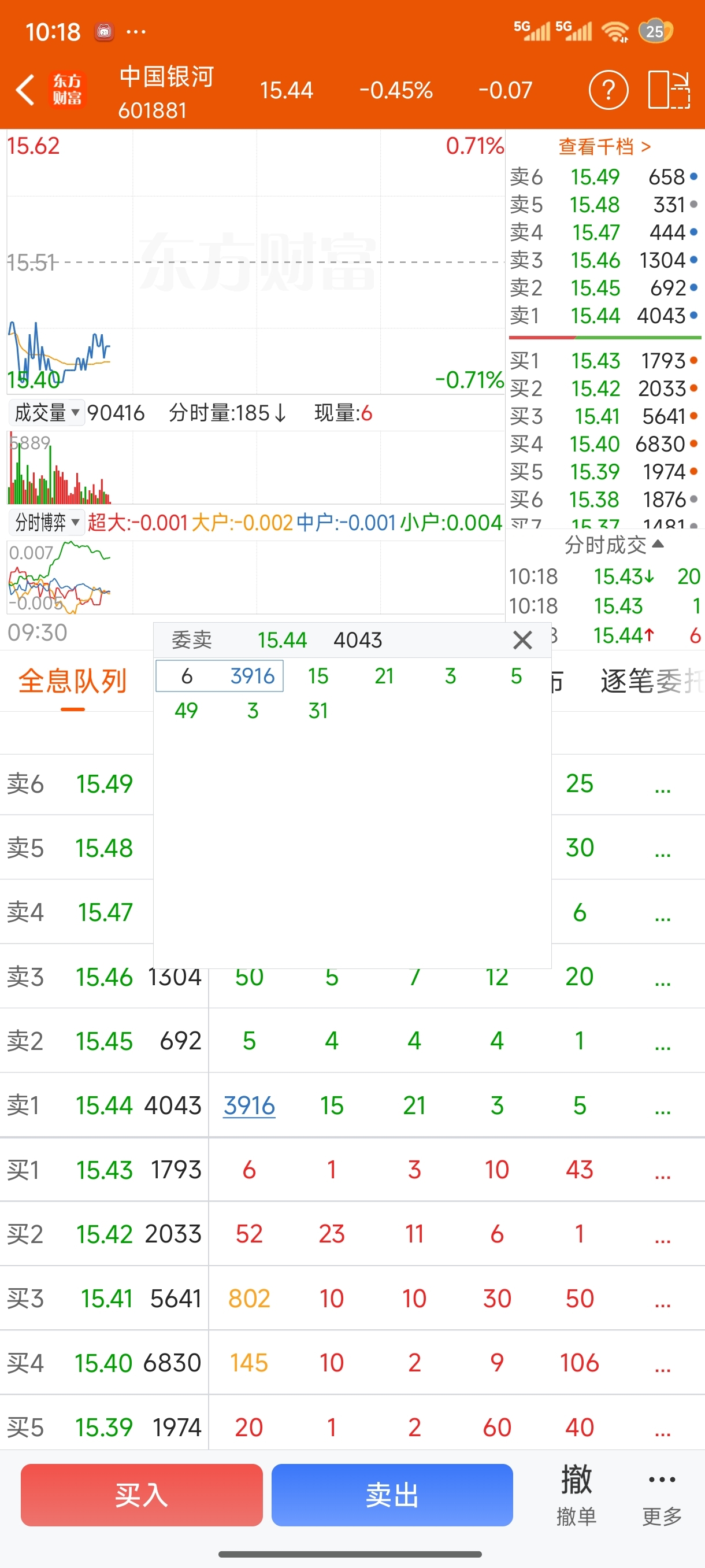Tap the 49 order in the popup
Screen dimensions: 705x1568
click(x=186, y=711)
